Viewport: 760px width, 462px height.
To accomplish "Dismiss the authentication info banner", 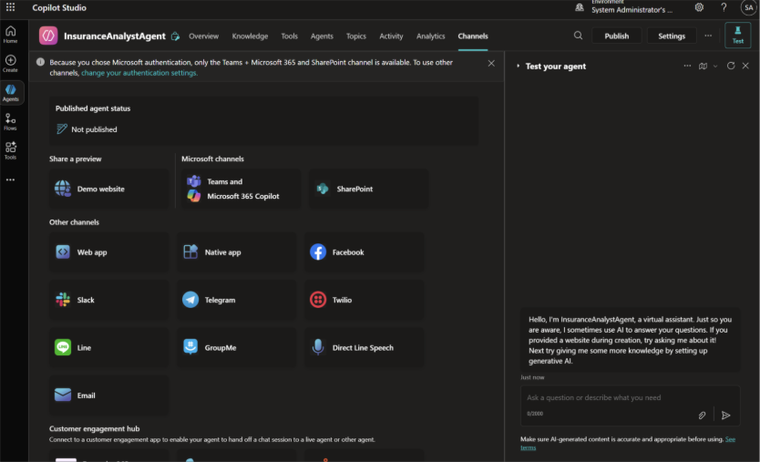I will 491,63.
